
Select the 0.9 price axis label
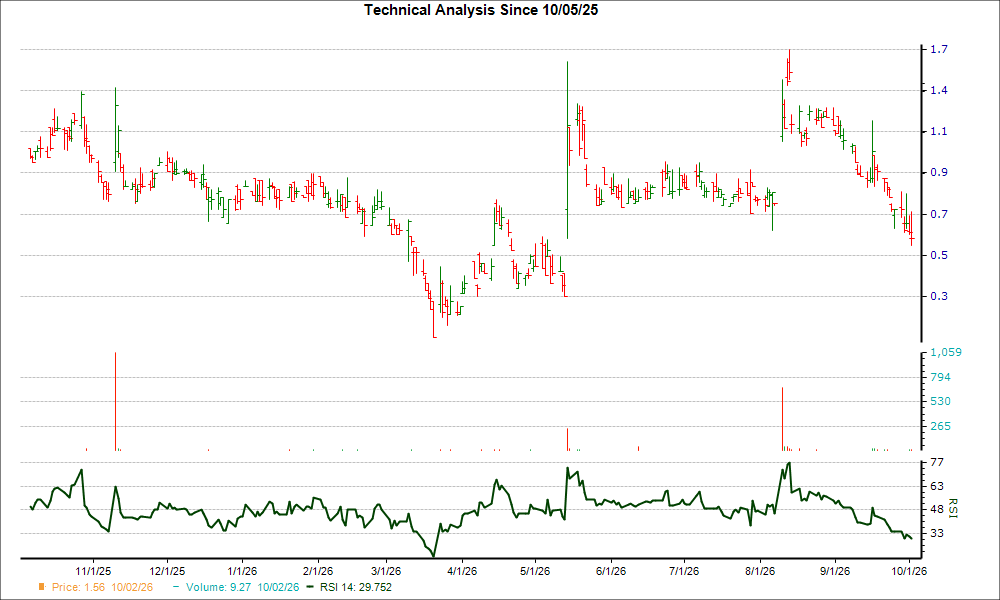click(x=939, y=173)
